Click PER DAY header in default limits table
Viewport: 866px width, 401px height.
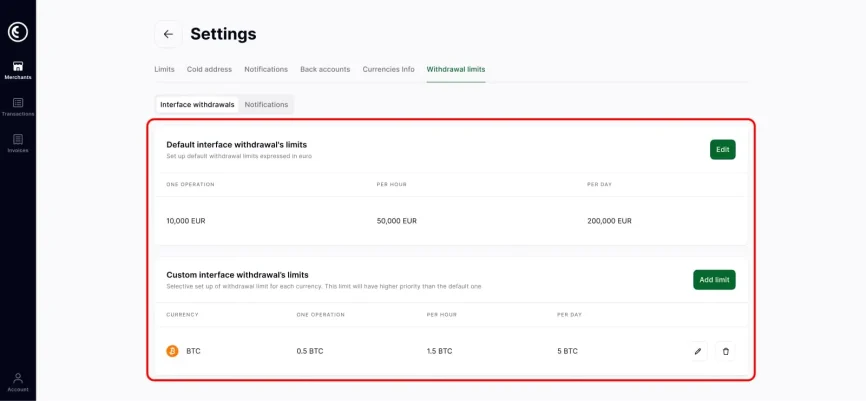click(599, 184)
